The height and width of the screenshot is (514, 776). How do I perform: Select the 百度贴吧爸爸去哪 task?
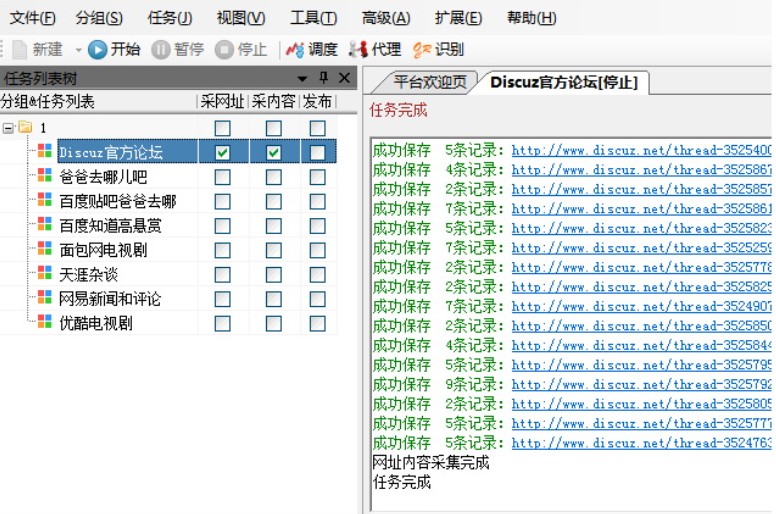[118, 201]
